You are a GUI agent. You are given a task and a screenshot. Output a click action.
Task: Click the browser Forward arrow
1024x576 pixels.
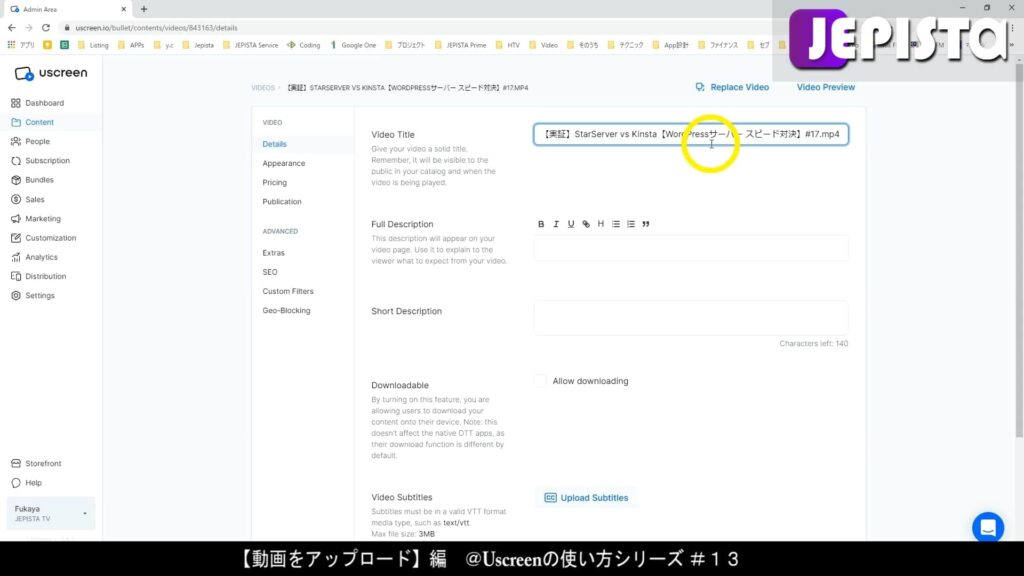click(x=29, y=27)
